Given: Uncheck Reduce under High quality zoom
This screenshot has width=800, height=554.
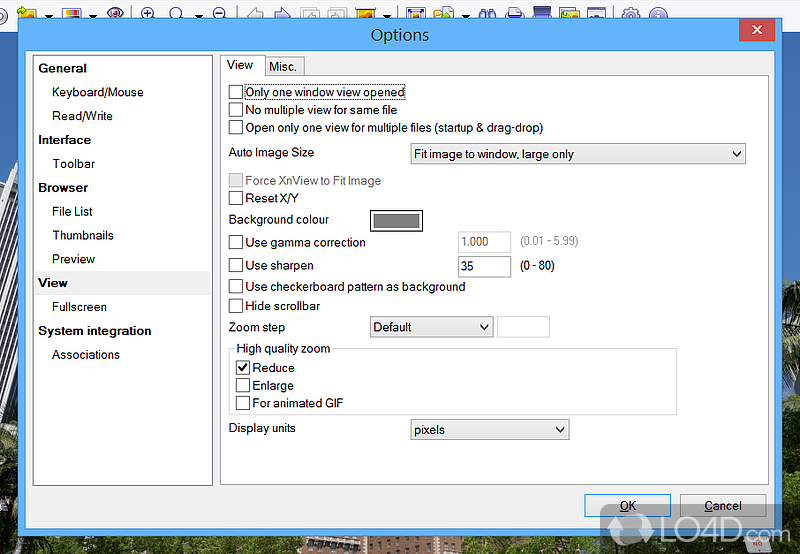Looking at the screenshot, I should 242,367.
